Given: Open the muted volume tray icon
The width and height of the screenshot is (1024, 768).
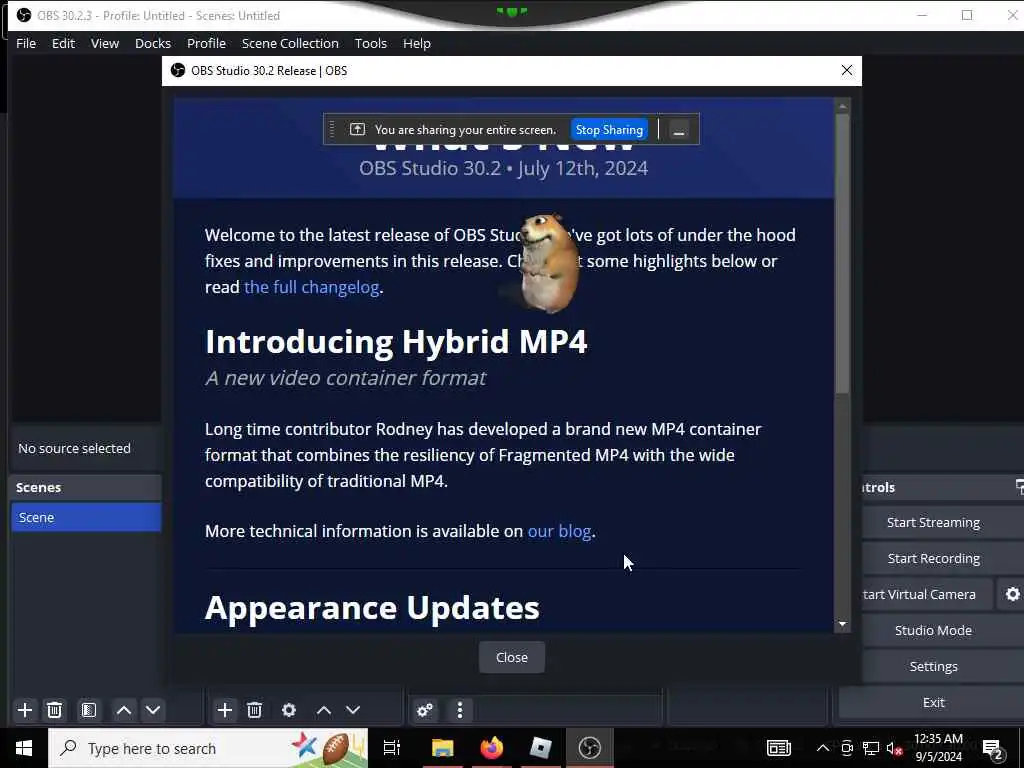Looking at the screenshot, I should click(894, 748).
